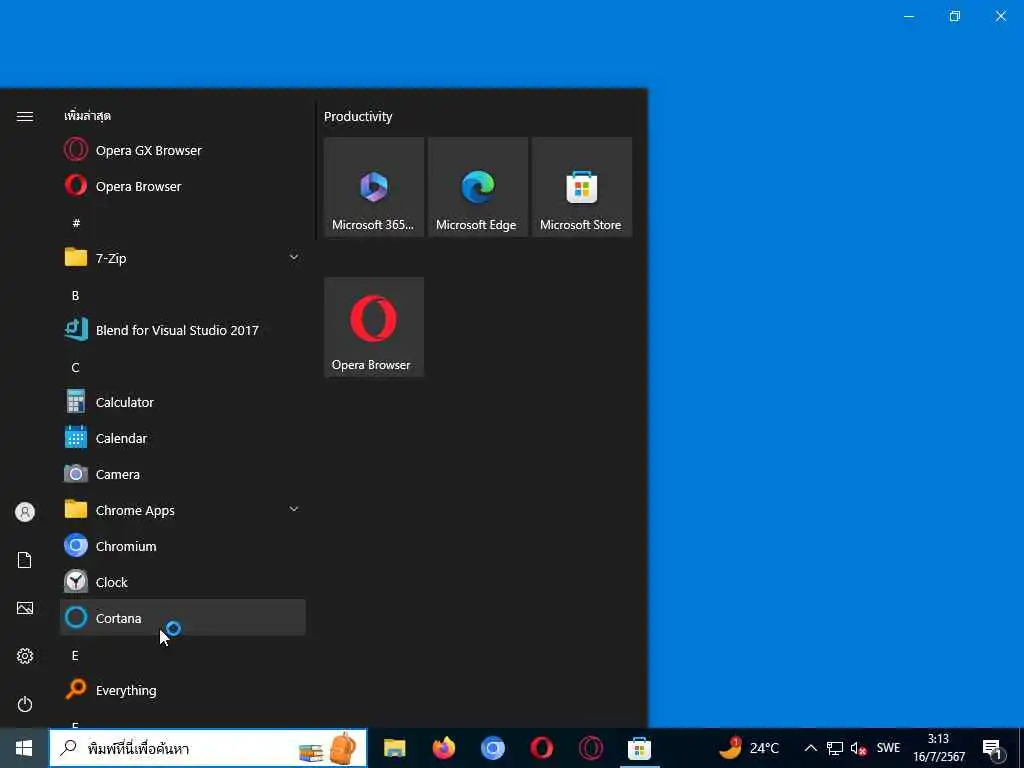This screenshot has width=1024, height=768.
Task: Open Opera from the taskbar
Action: point(541,748)
